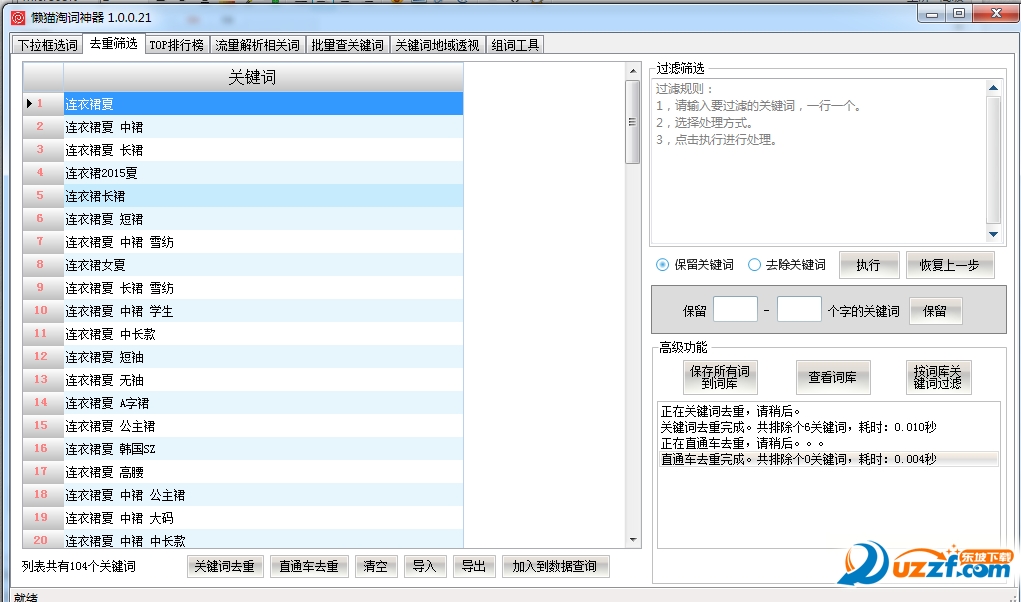
Task: Click filter box scroll-down arrow
Action: click(x=993, y=234)
